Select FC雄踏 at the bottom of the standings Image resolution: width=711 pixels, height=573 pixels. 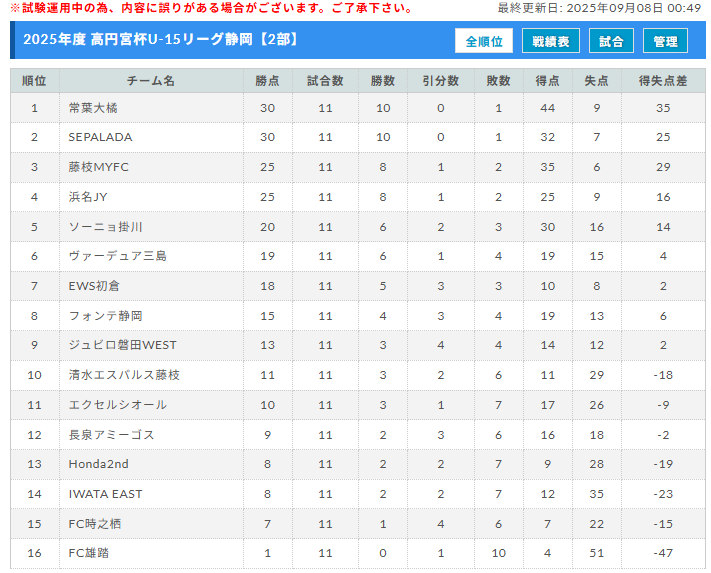(x=88, y=553)
